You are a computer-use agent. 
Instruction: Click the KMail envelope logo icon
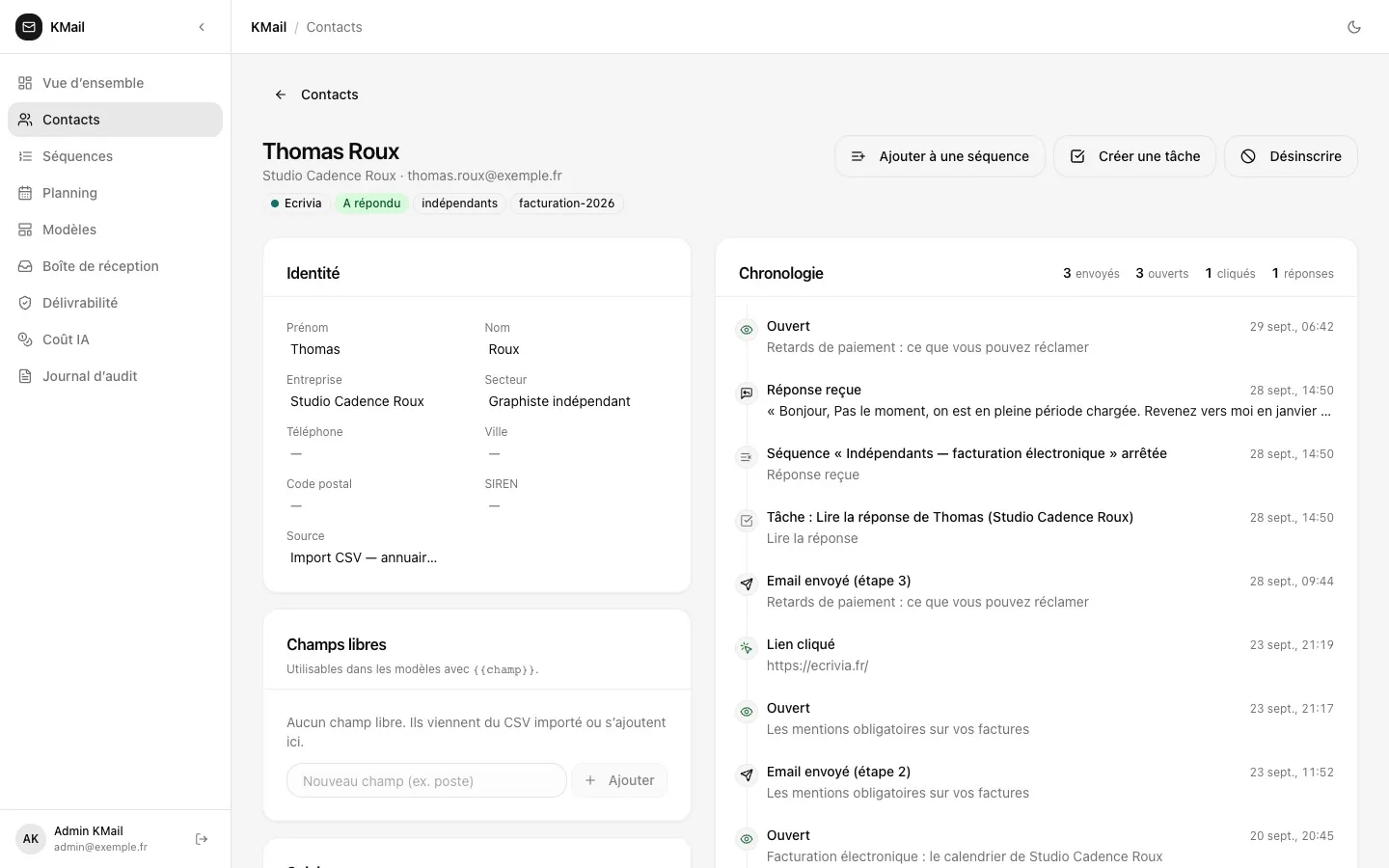[29, 27]
